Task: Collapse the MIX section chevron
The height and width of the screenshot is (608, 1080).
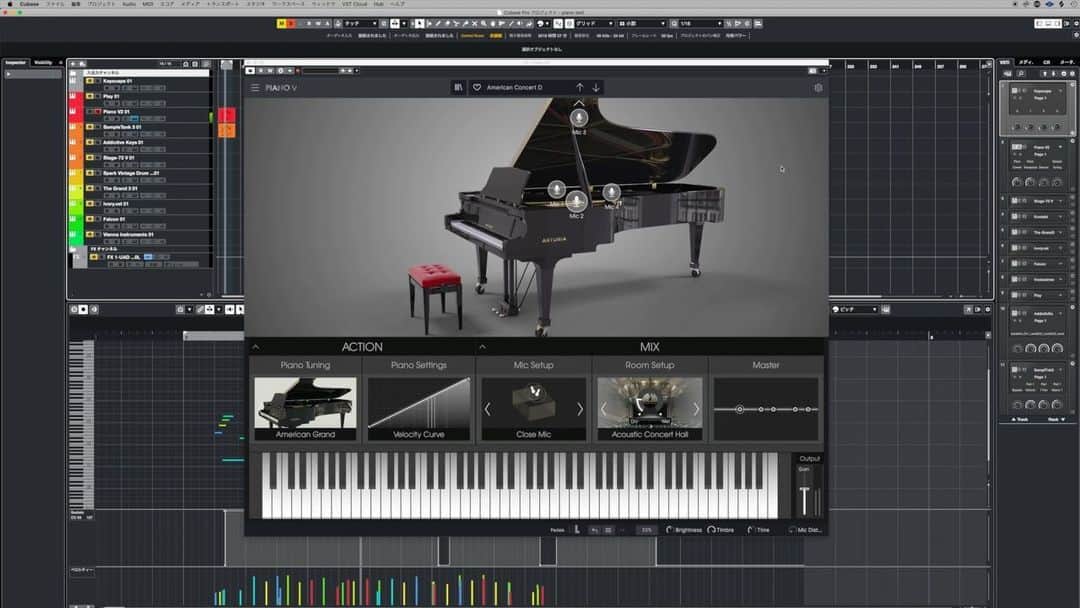Action: coord(482,347)
